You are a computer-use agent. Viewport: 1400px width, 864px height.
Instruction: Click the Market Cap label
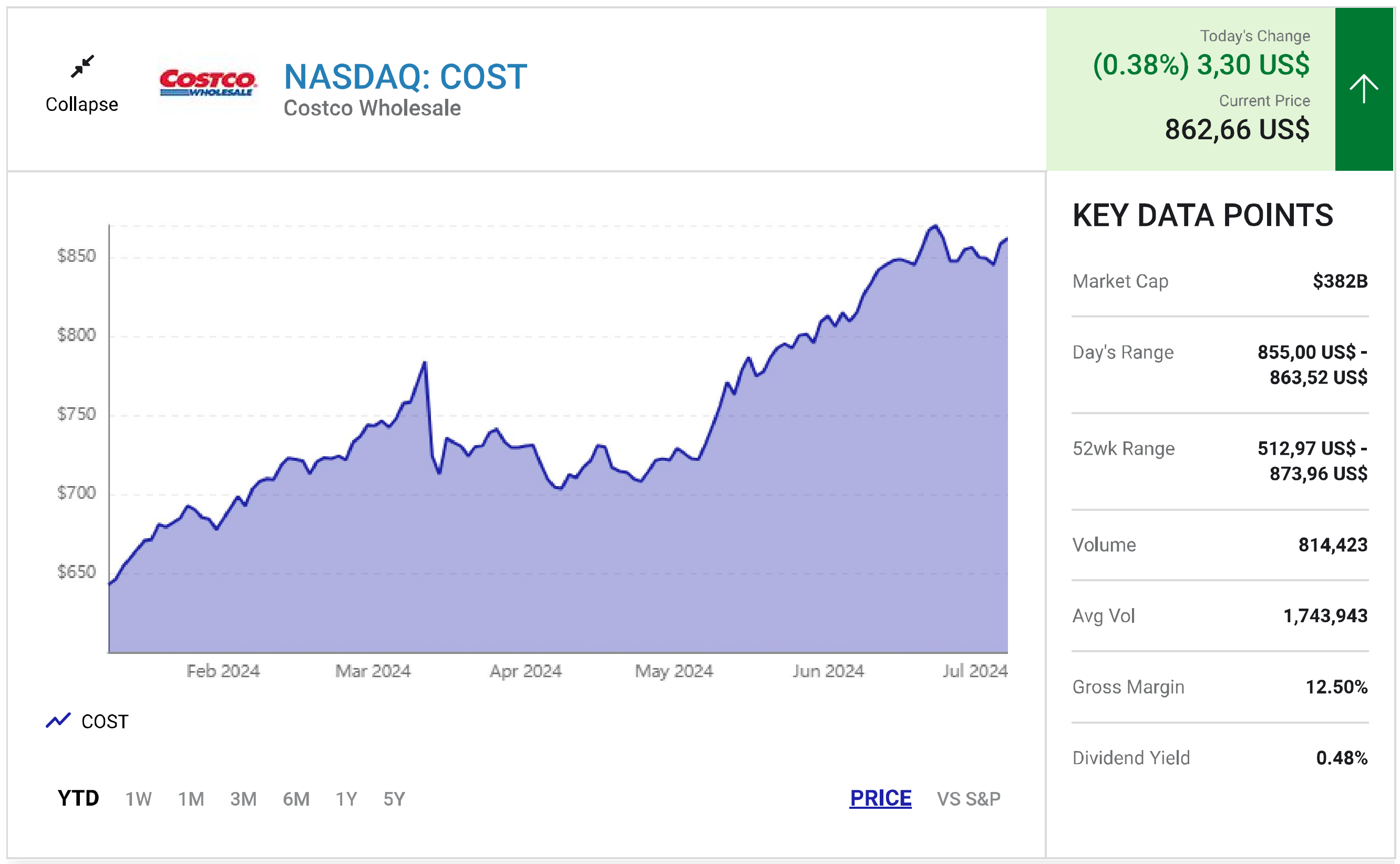[1120, 281]
